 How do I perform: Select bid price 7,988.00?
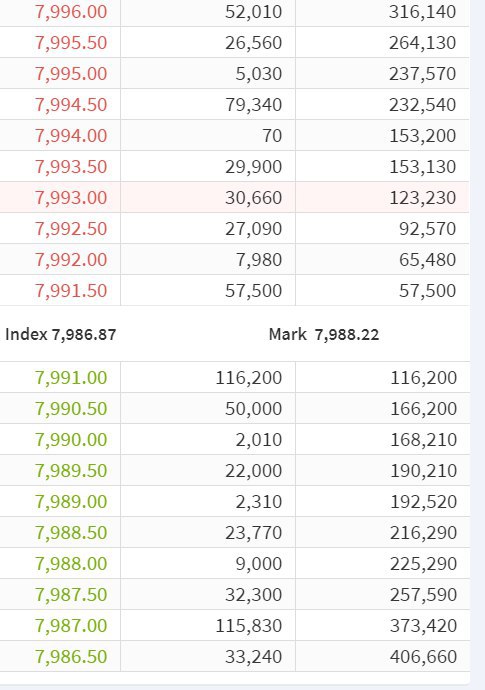click(x=71, y=563)
